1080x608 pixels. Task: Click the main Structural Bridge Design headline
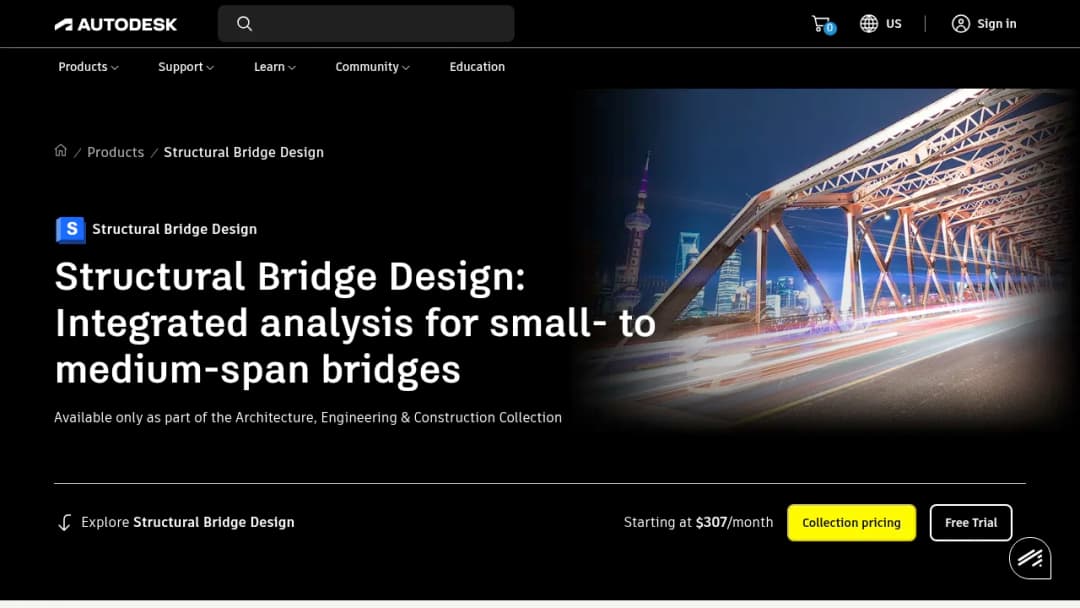pyautogui.click(x=355, y=323)
